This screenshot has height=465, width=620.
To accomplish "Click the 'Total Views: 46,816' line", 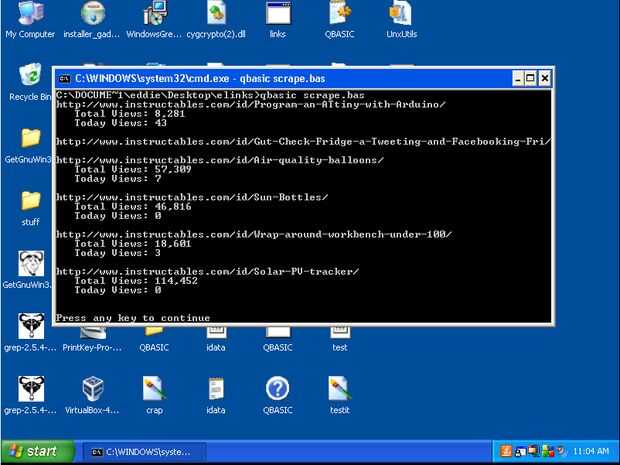I will point(133,207).
